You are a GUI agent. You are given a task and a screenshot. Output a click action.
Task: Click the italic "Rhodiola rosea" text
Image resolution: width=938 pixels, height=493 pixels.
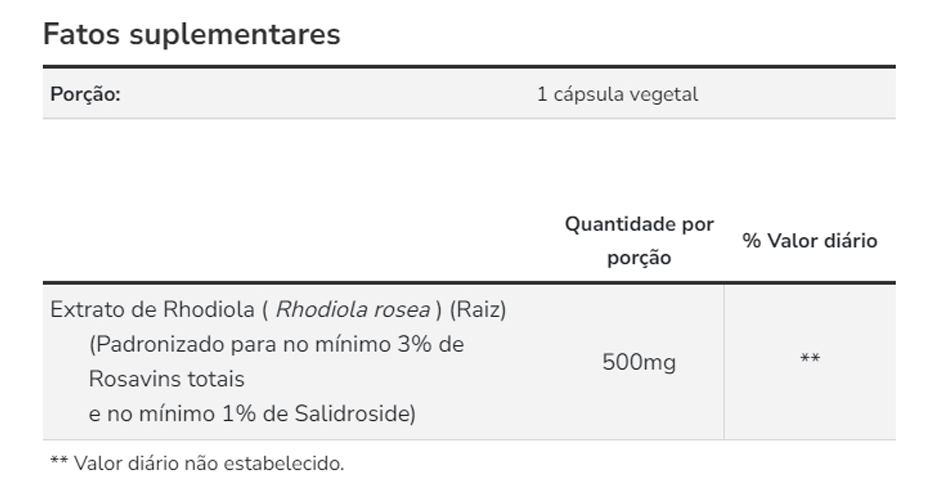tap(352, 310)
